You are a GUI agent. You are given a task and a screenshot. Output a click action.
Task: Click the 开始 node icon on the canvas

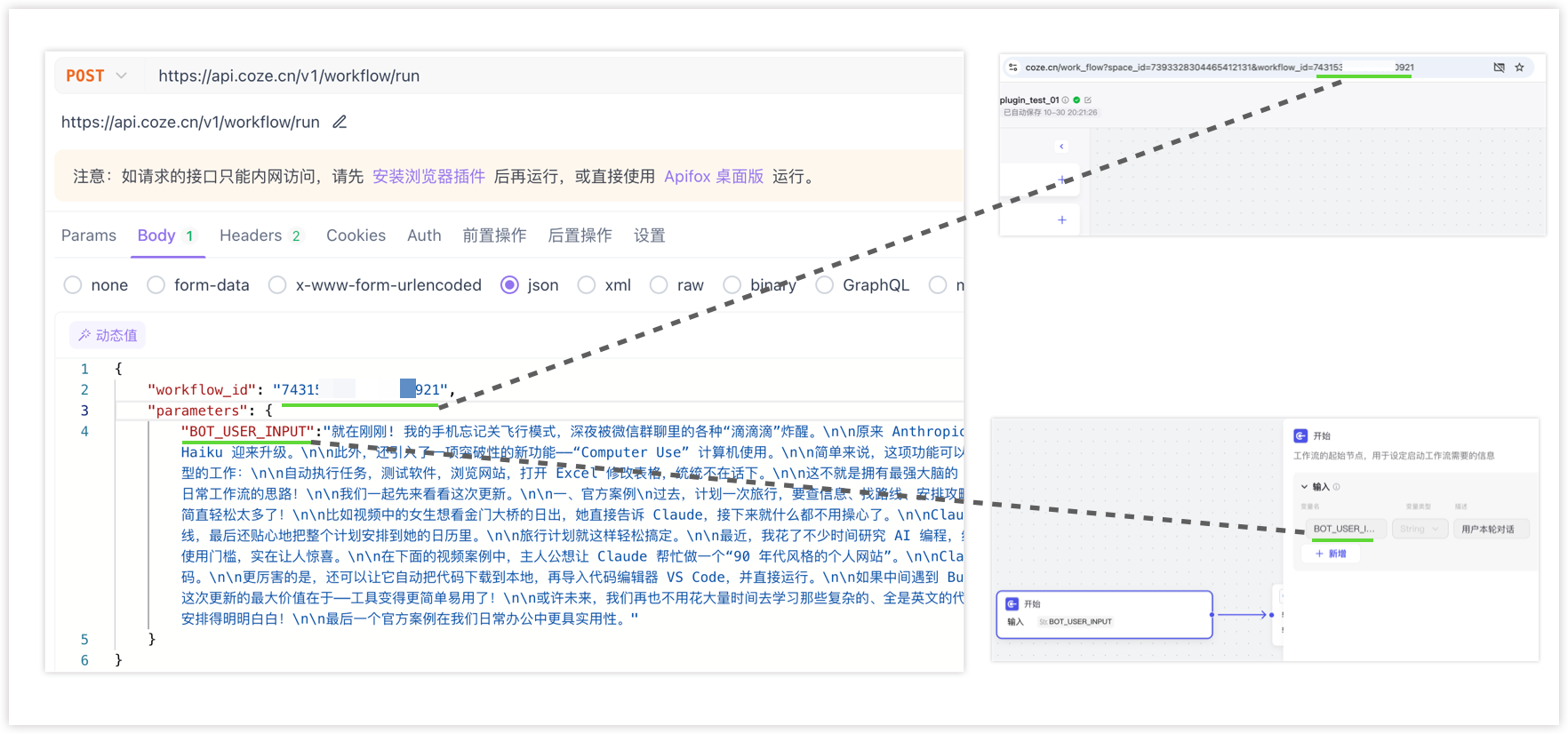tap(1012, 603)
